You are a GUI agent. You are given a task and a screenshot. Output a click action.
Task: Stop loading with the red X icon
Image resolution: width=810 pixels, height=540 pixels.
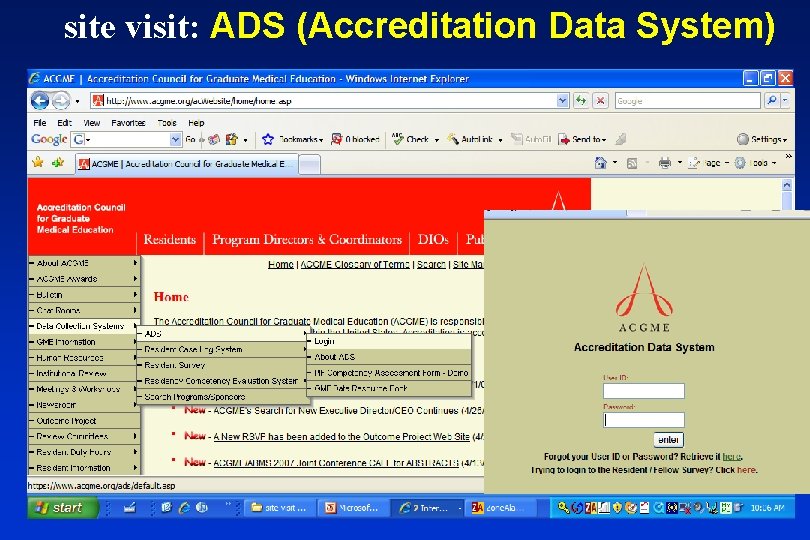(600, 100)
